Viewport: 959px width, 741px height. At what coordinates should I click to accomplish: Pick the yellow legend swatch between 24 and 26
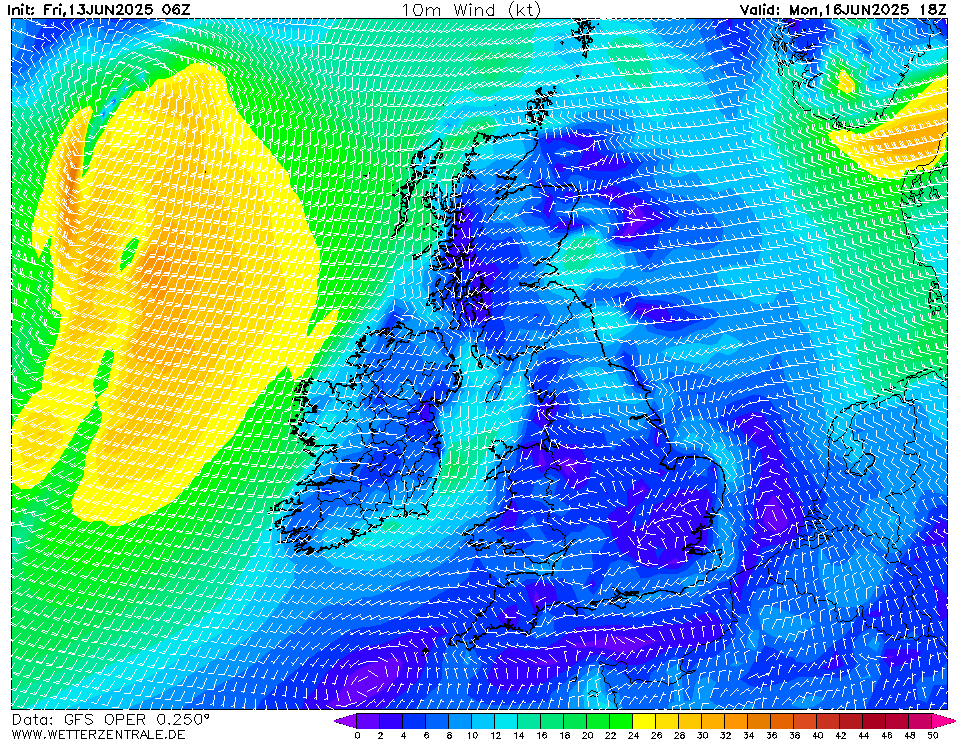tap(644, 721)
